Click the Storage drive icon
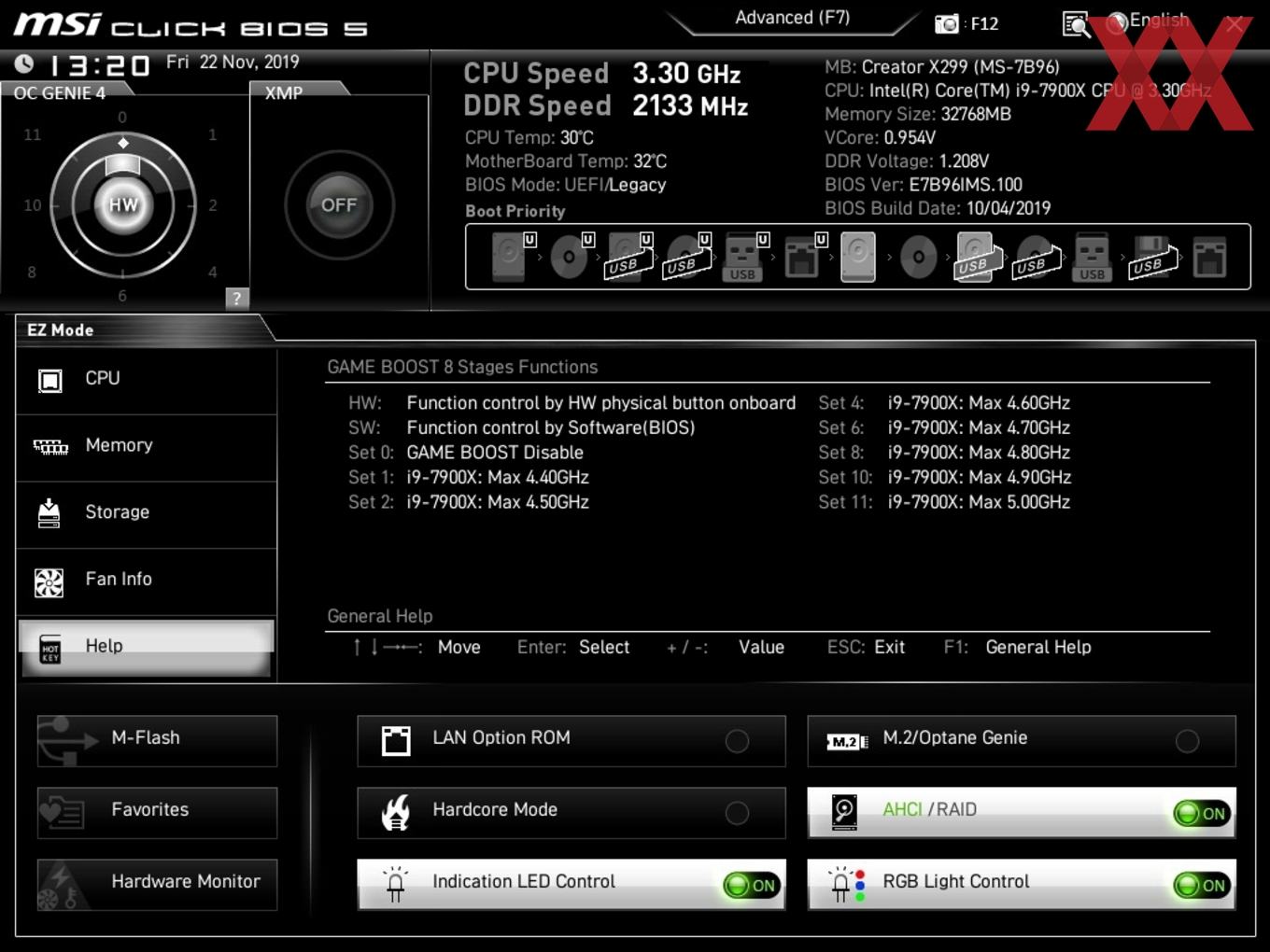 [x=49, y=512]
